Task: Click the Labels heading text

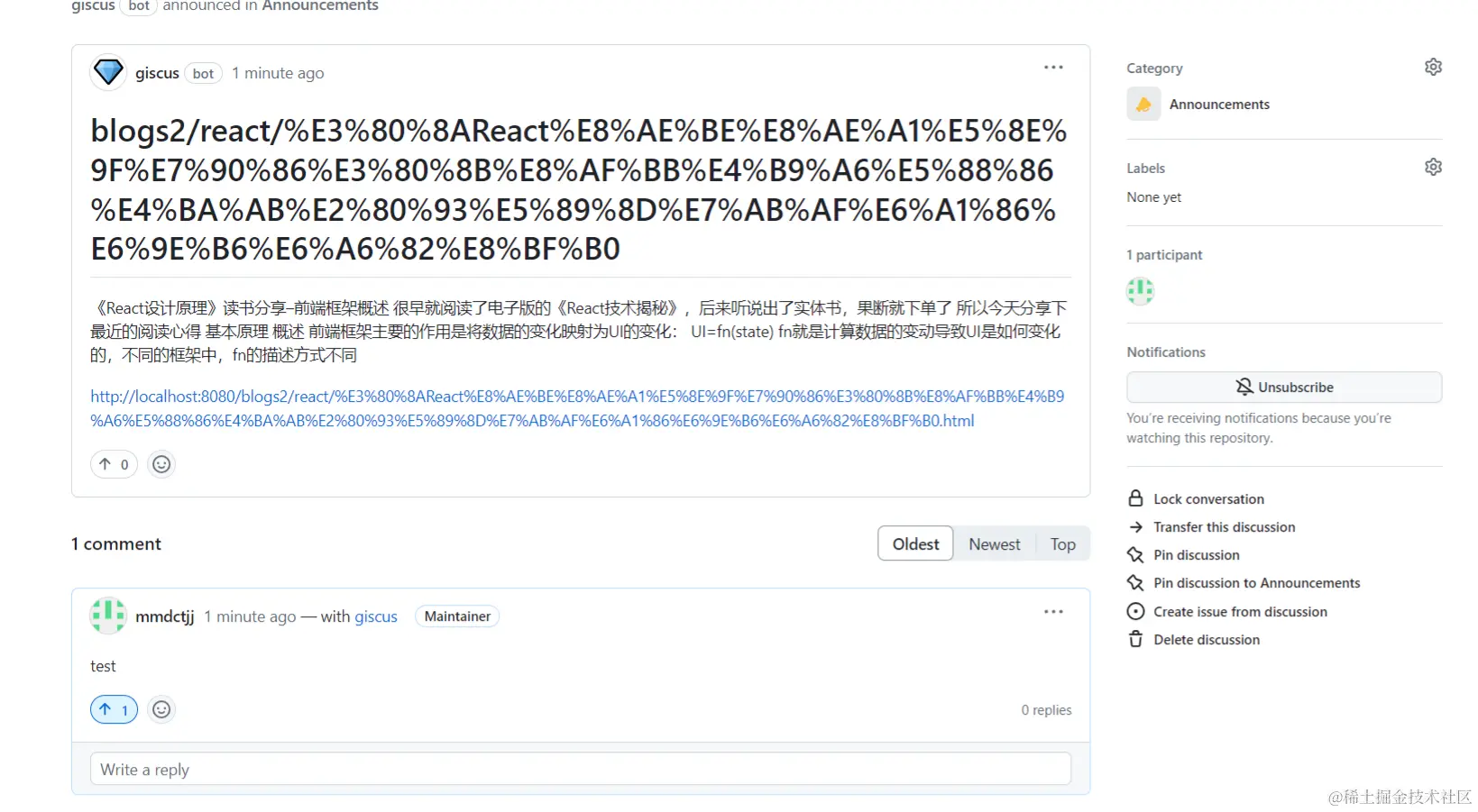Action: click(1145, 169)
